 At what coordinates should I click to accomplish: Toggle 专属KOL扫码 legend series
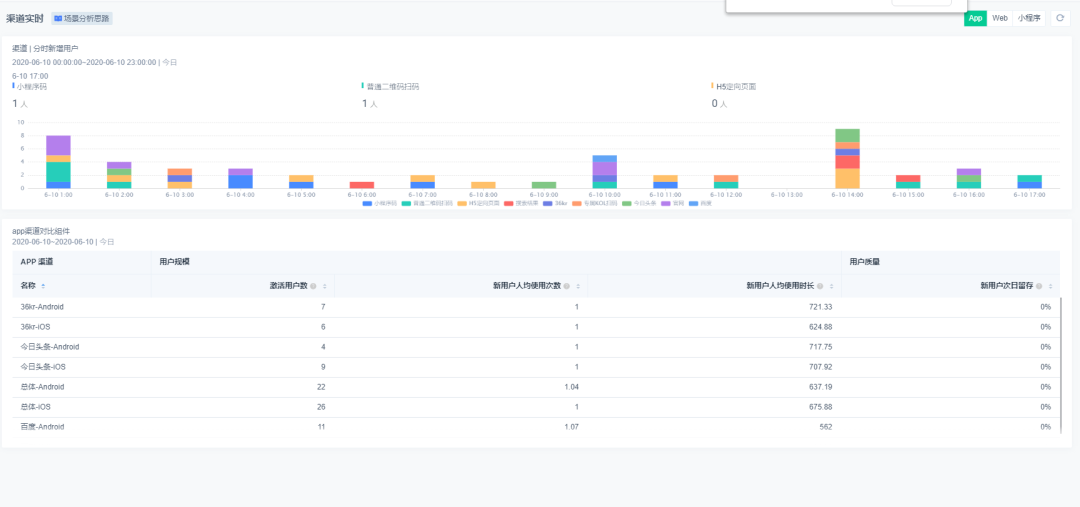[x=594, y=203]
